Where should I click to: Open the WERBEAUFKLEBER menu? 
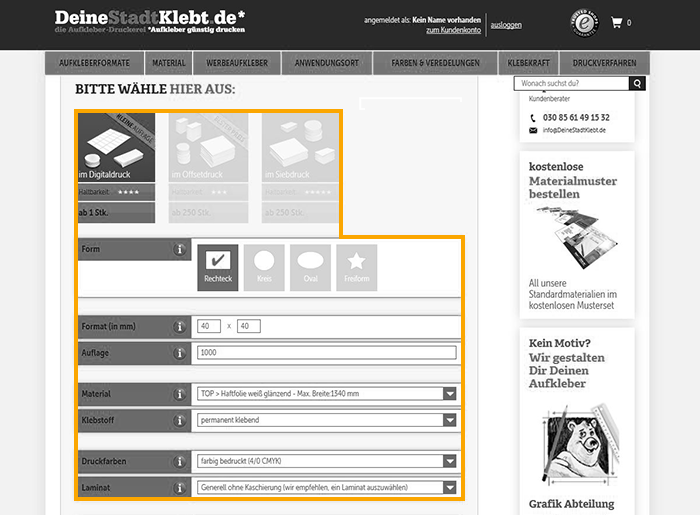[237, 63]
